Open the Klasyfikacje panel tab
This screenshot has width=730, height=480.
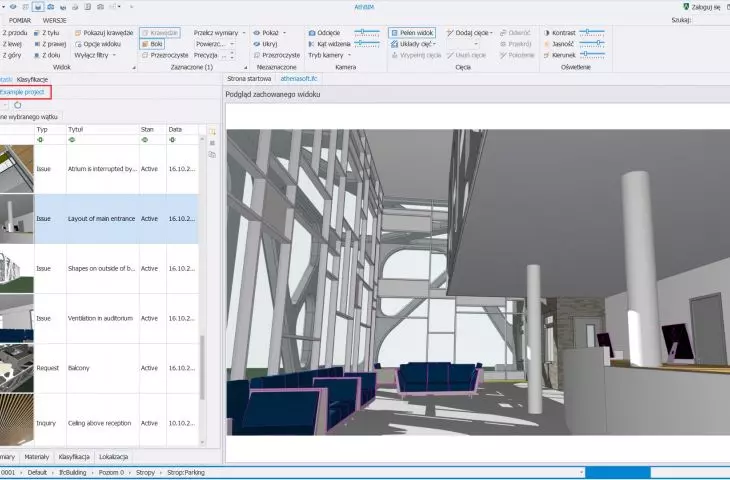click(x=32, y=80)
